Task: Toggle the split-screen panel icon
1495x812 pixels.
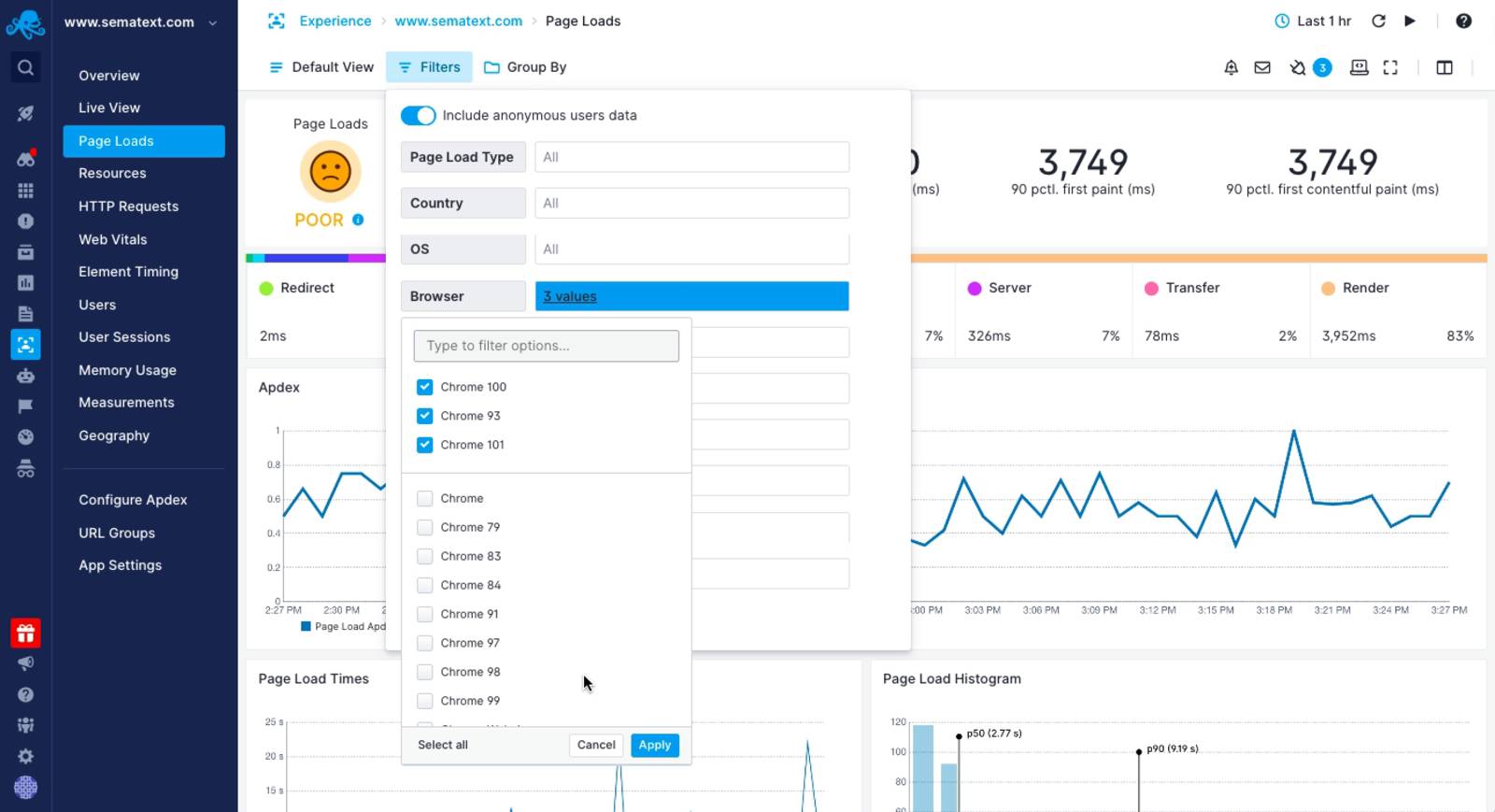Action: (1445, 67)
